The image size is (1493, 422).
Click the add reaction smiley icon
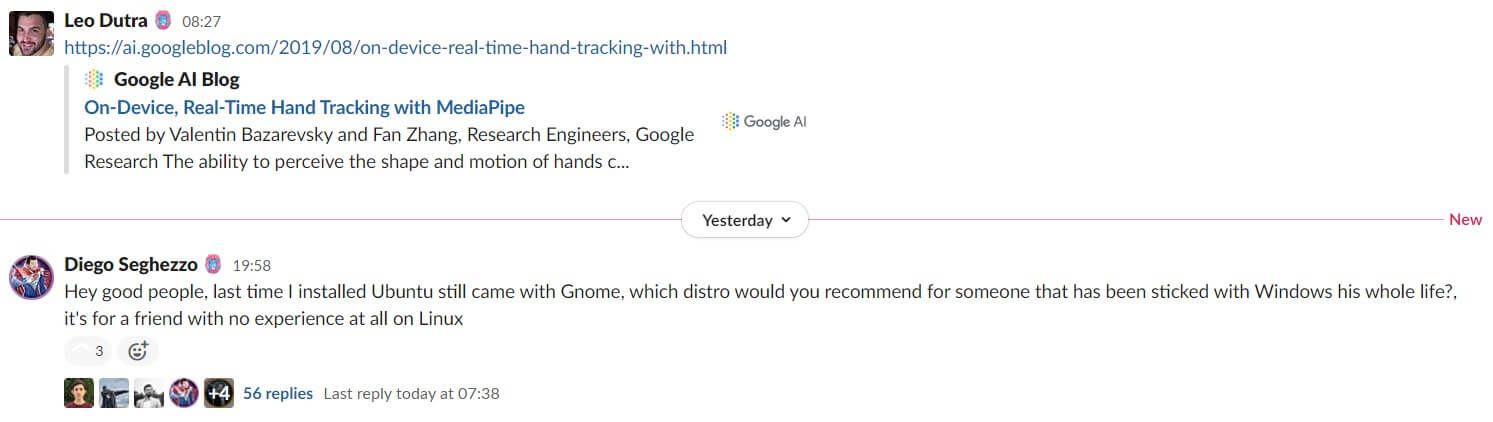coord(138,351)
